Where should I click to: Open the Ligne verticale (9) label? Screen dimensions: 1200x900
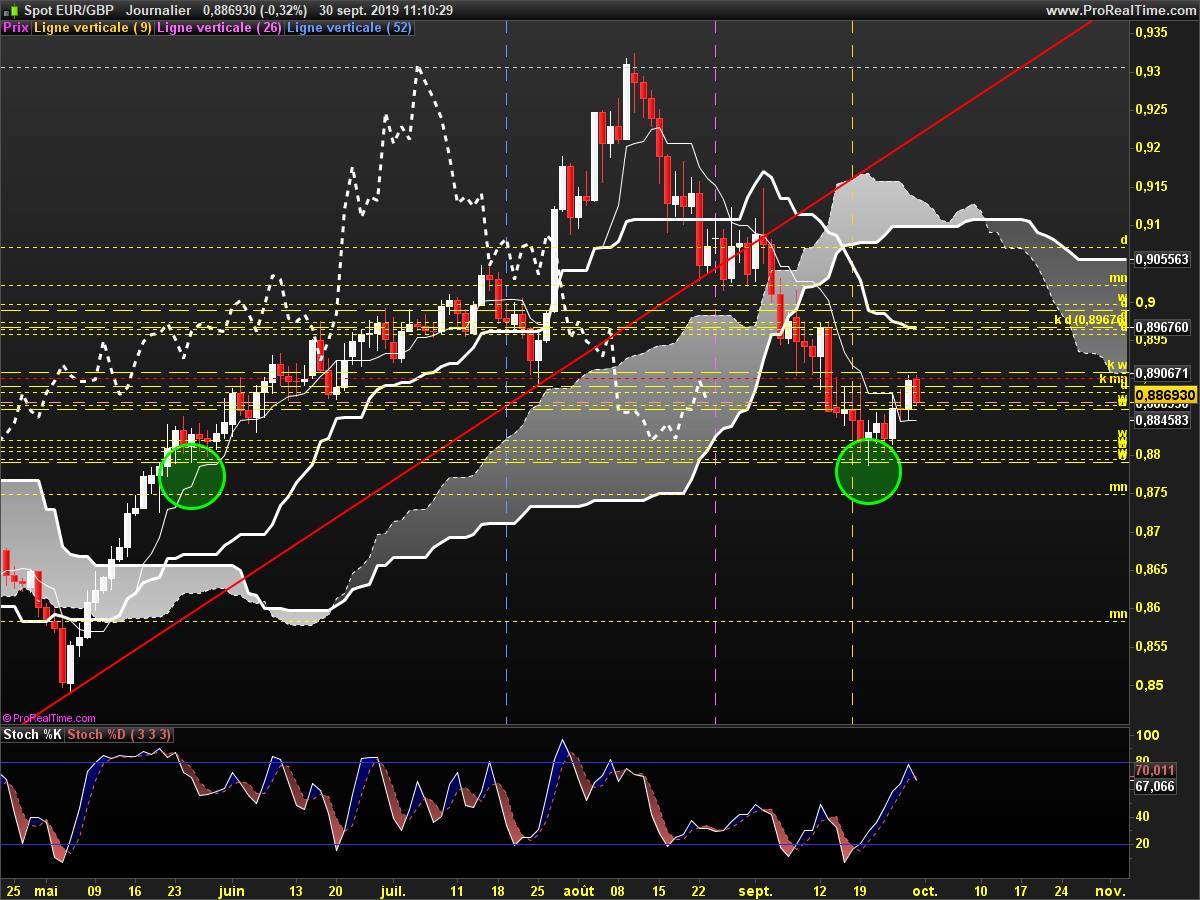pos(93,28)
